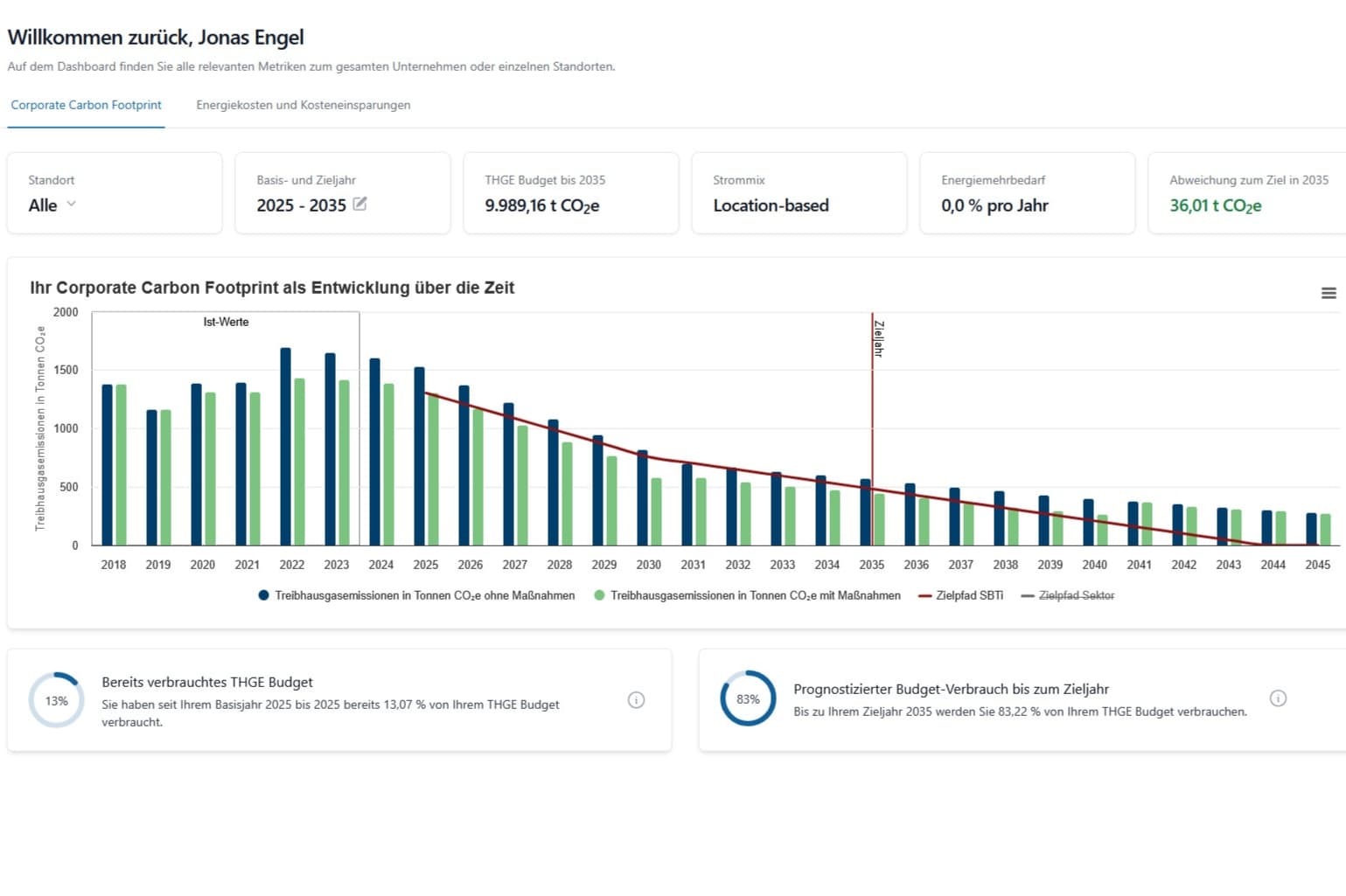Click info icon for Prognostizierter Budget-Verbrauch
1346x896 pixels.
pyautogui.click(x=1278, y=698)
